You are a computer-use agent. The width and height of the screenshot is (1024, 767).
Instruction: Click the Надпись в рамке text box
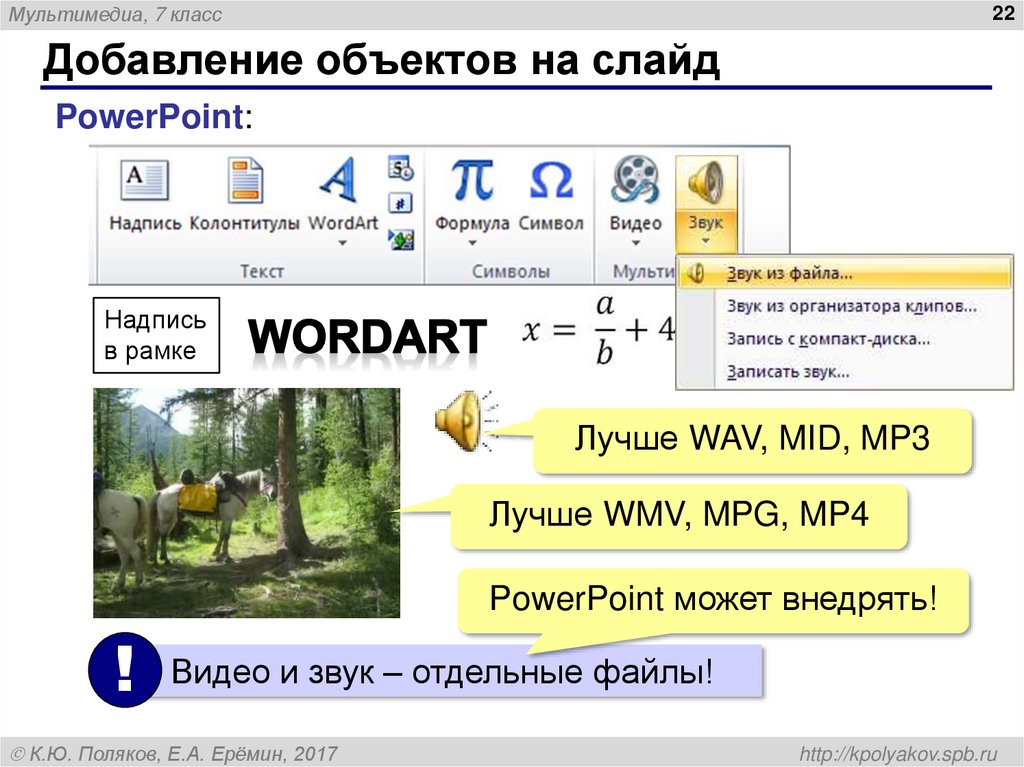[x=156, y=335]
